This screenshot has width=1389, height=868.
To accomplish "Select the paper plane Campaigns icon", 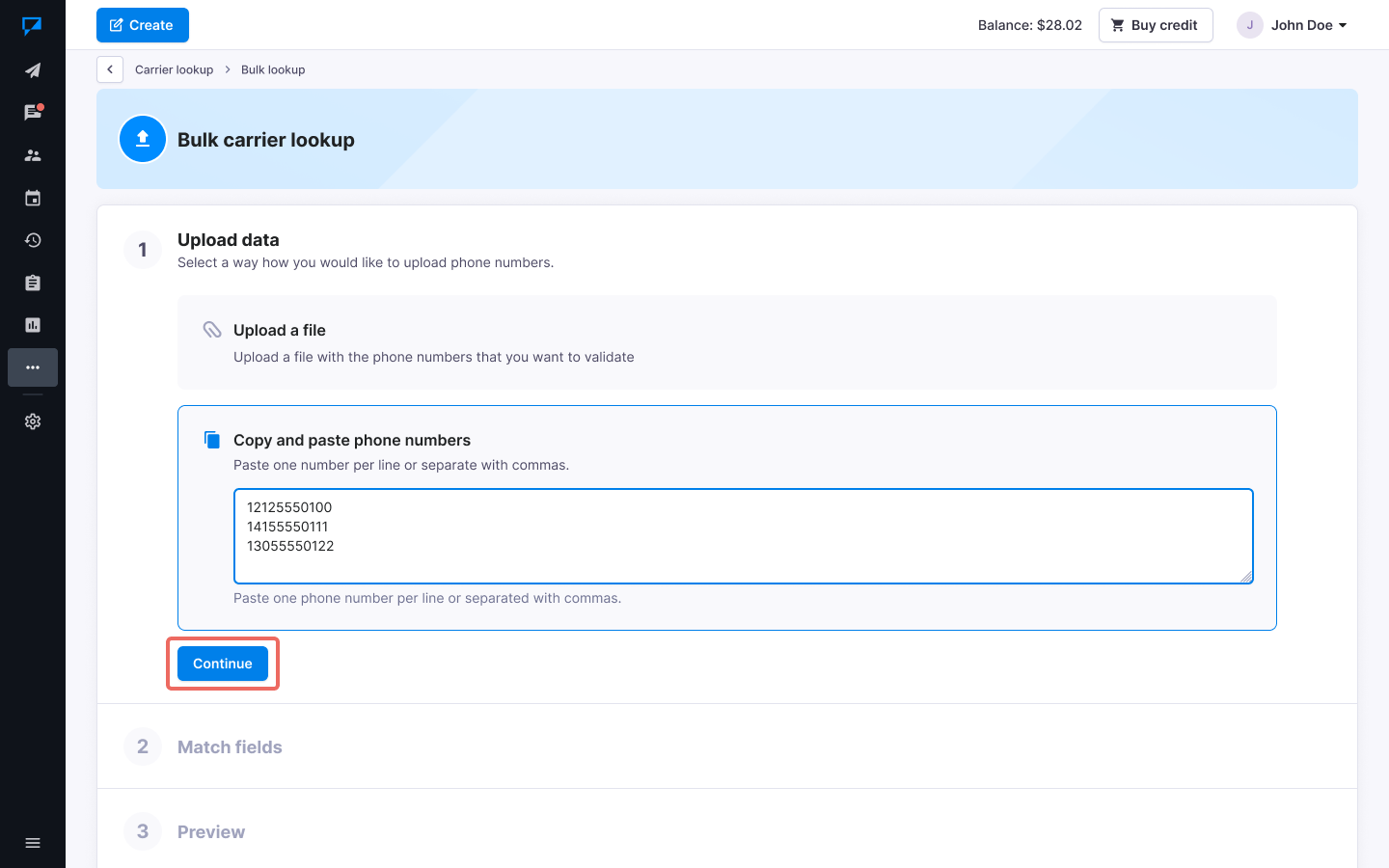I will click(x=33, y=69).
